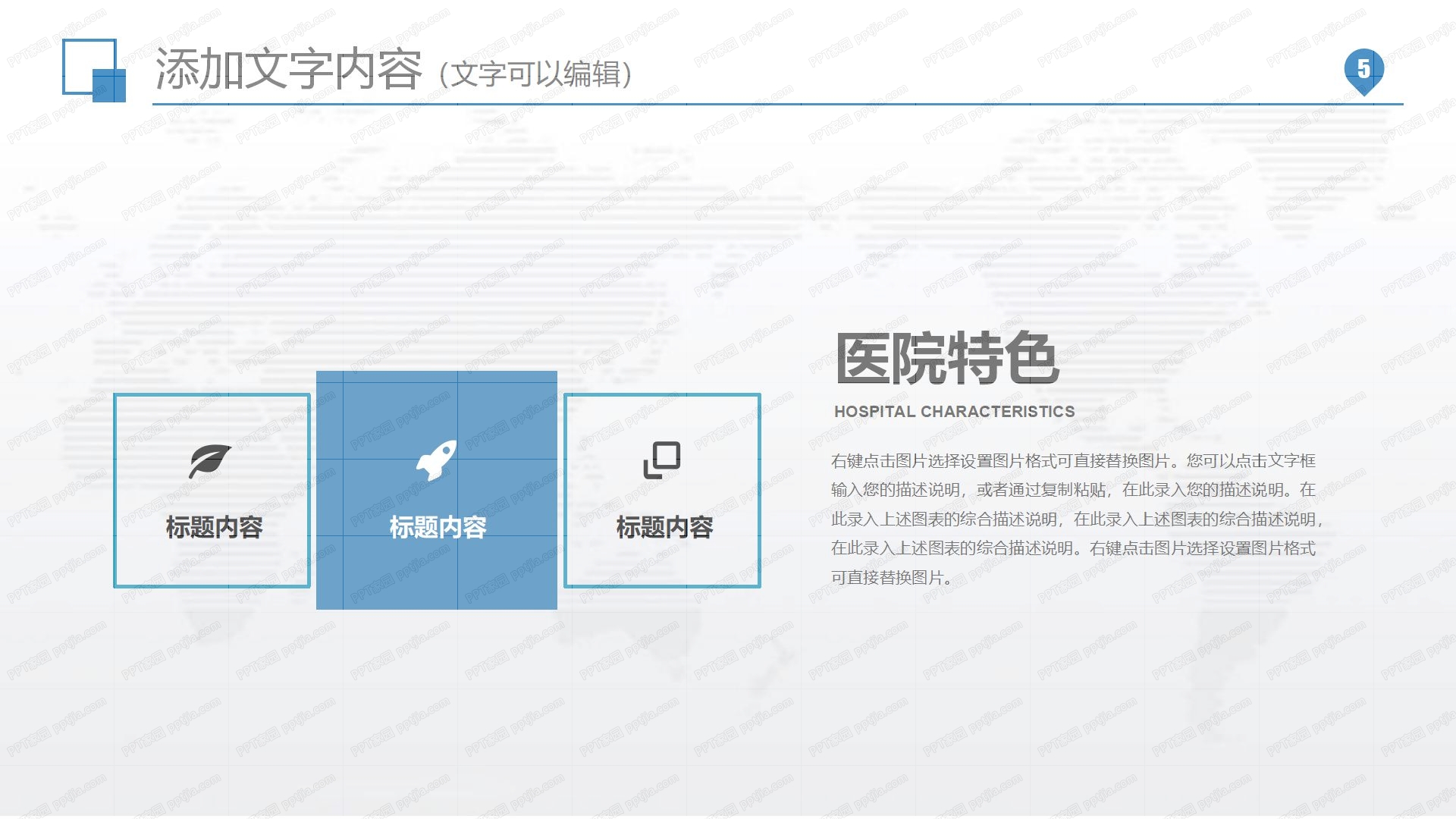The image size is (1456, 819).
Task: Click the HOSPITAL CHARACTERISTICS subtitle
Action: point(954,412)
